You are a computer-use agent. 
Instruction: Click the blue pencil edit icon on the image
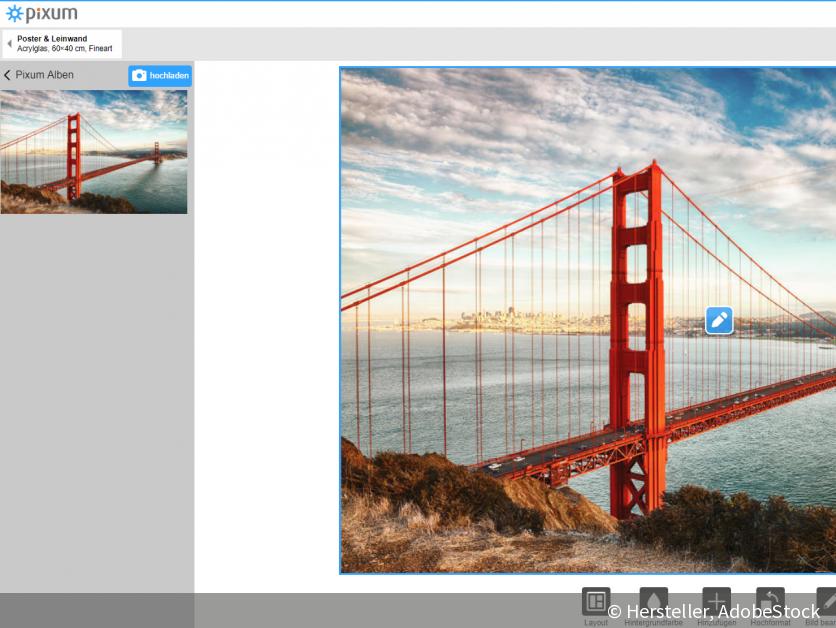click(x=719, y=320)
